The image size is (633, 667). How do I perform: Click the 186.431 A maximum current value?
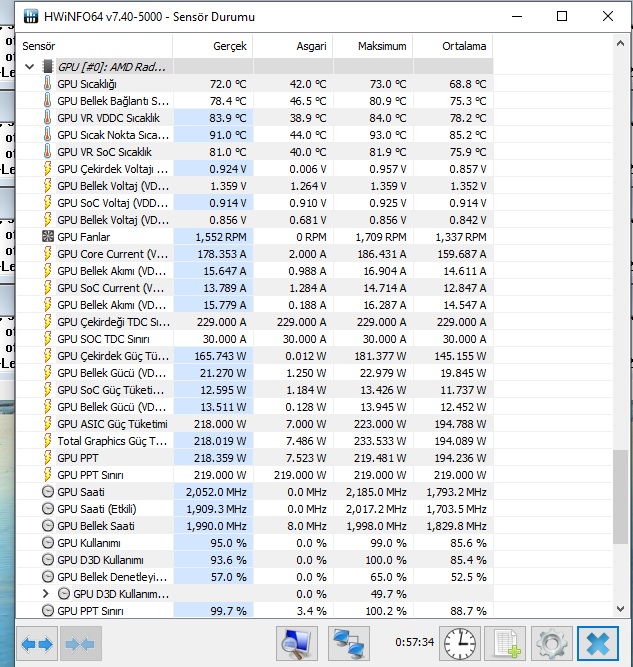pos(382,254)
